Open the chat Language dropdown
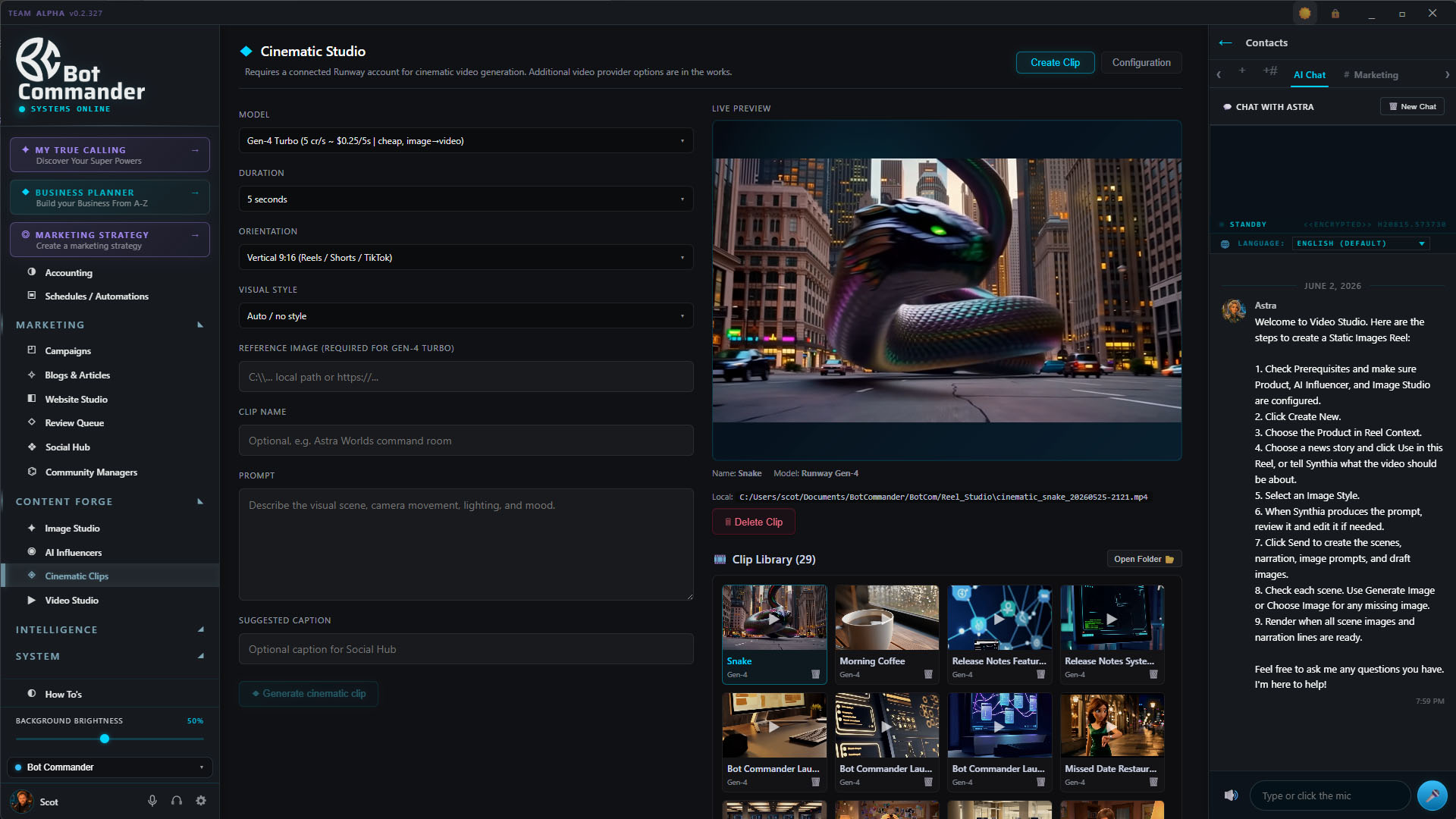1456x819 pixels. click(1360, 243)
